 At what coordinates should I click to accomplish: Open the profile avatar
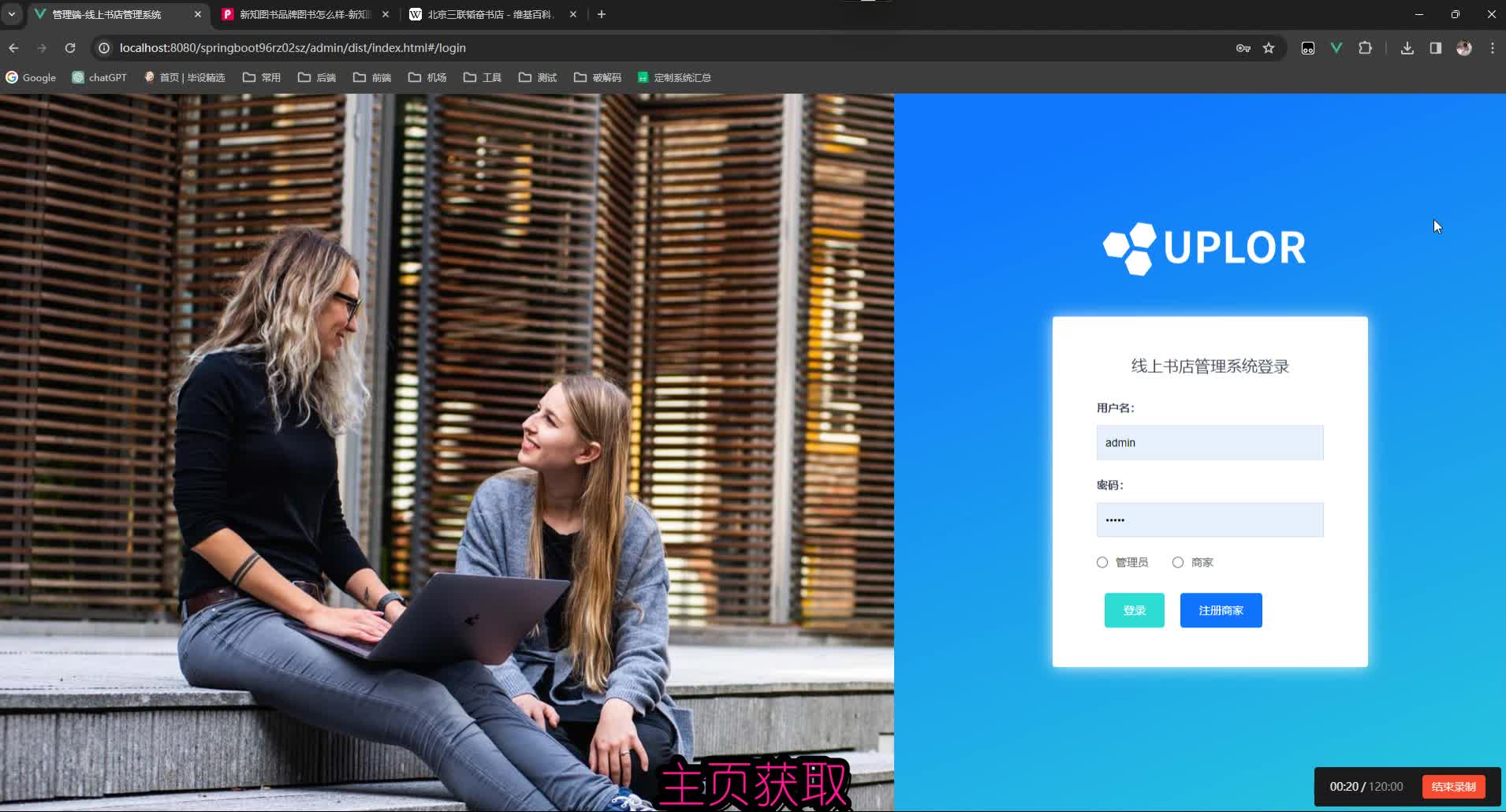pyautogui.click(x=1464, y=48)
